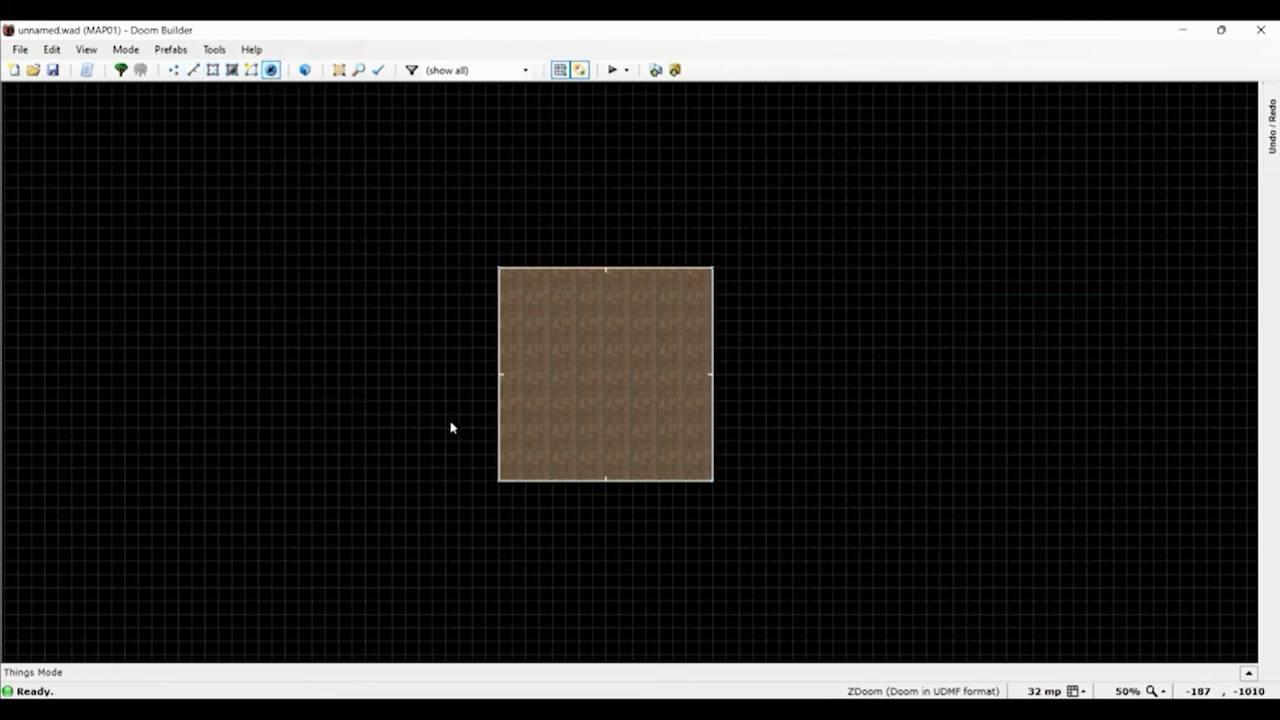This screenshot has width=1280, height=720.
Task: Switch to Sectors mode
Action: [213, 70]
